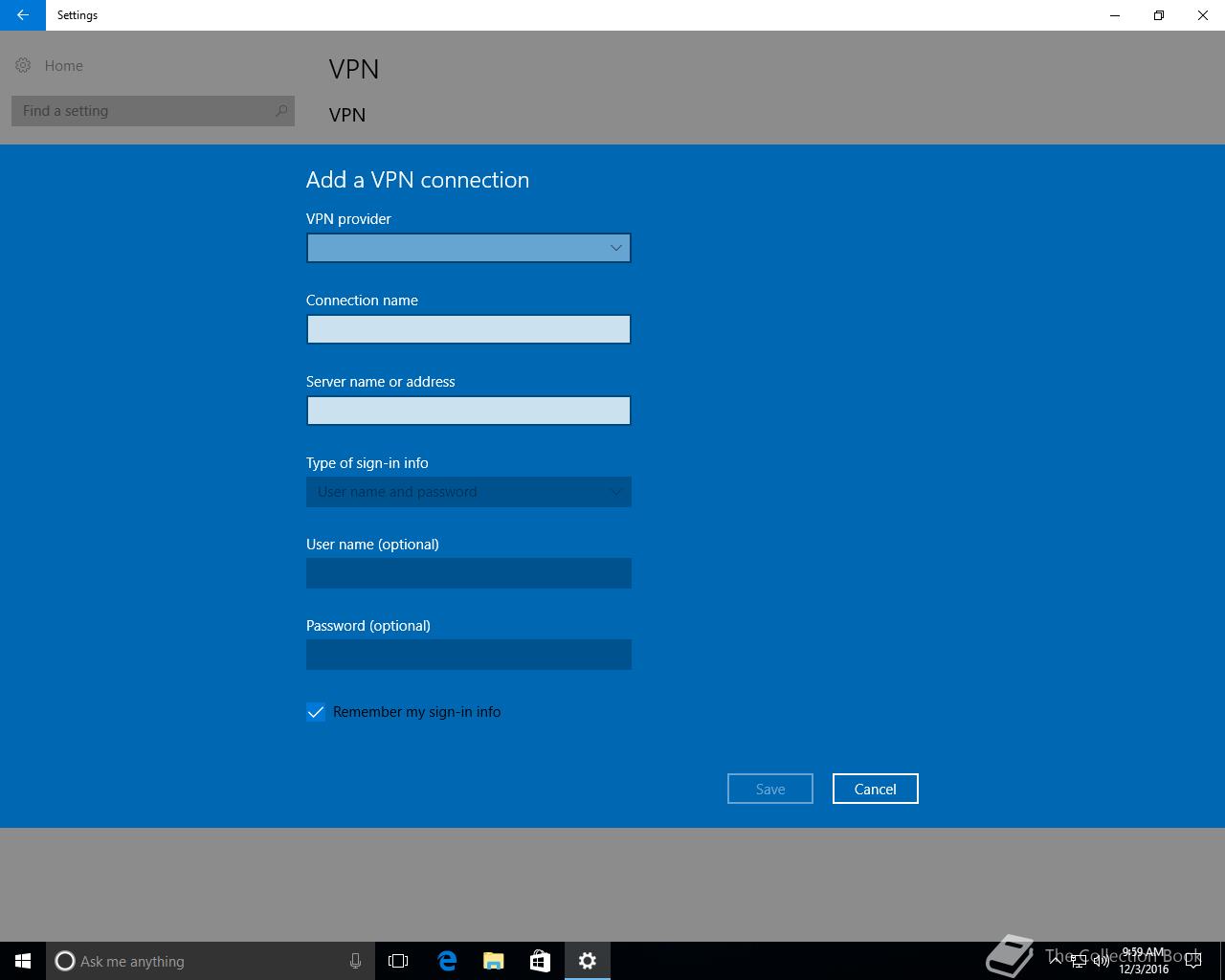Click the Find a setting search box

(x=153, y=111)
